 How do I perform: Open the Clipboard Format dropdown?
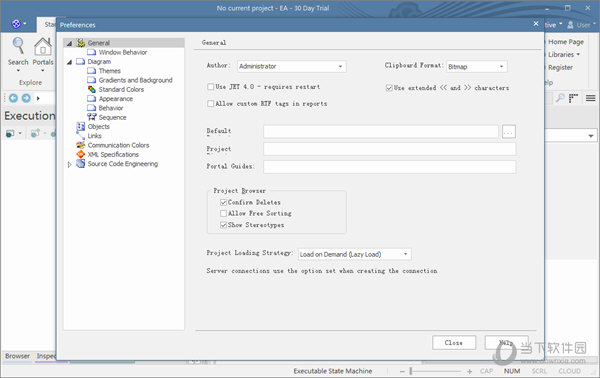pos(501,67)
